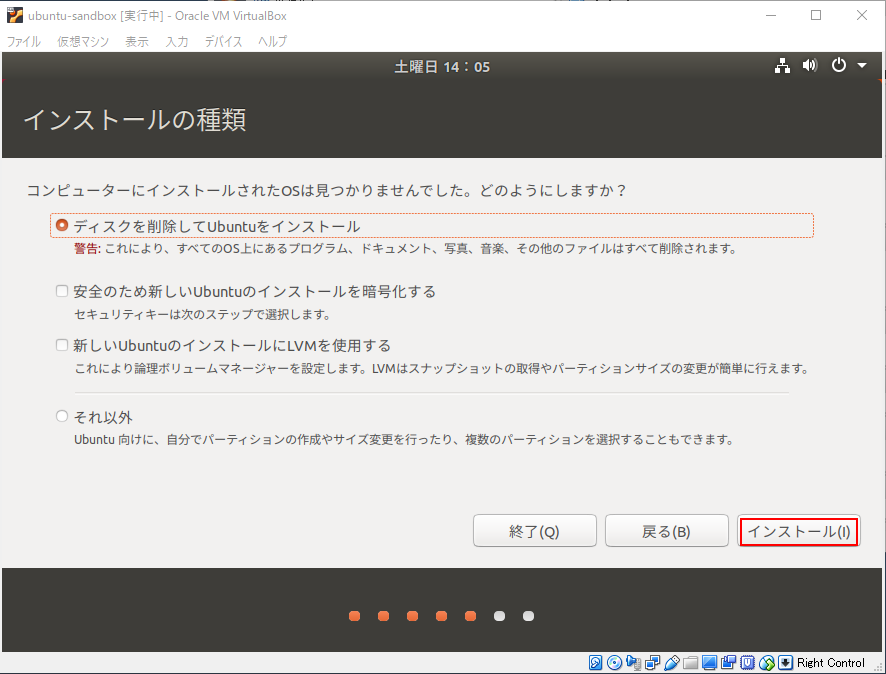Click the hard disk activity status icon
This screenshot has height=674, width=886.
click(595, 662)
